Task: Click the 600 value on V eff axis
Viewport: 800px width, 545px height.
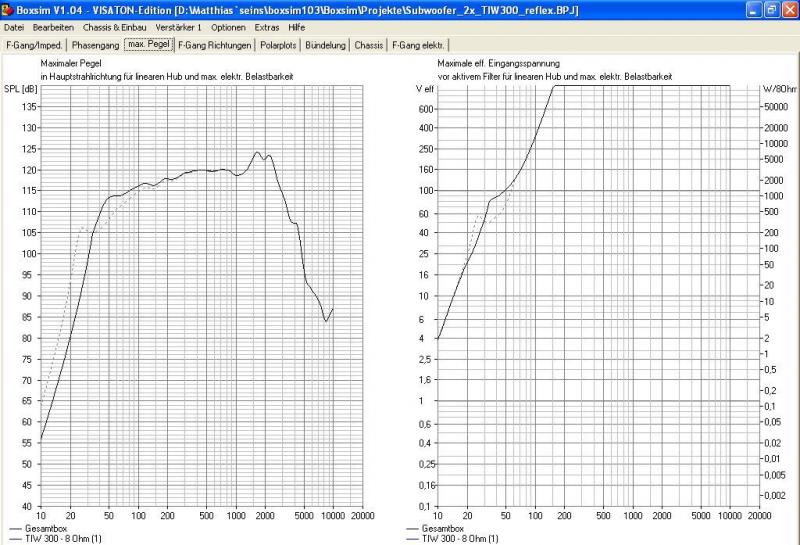Action: pos(426,109)
